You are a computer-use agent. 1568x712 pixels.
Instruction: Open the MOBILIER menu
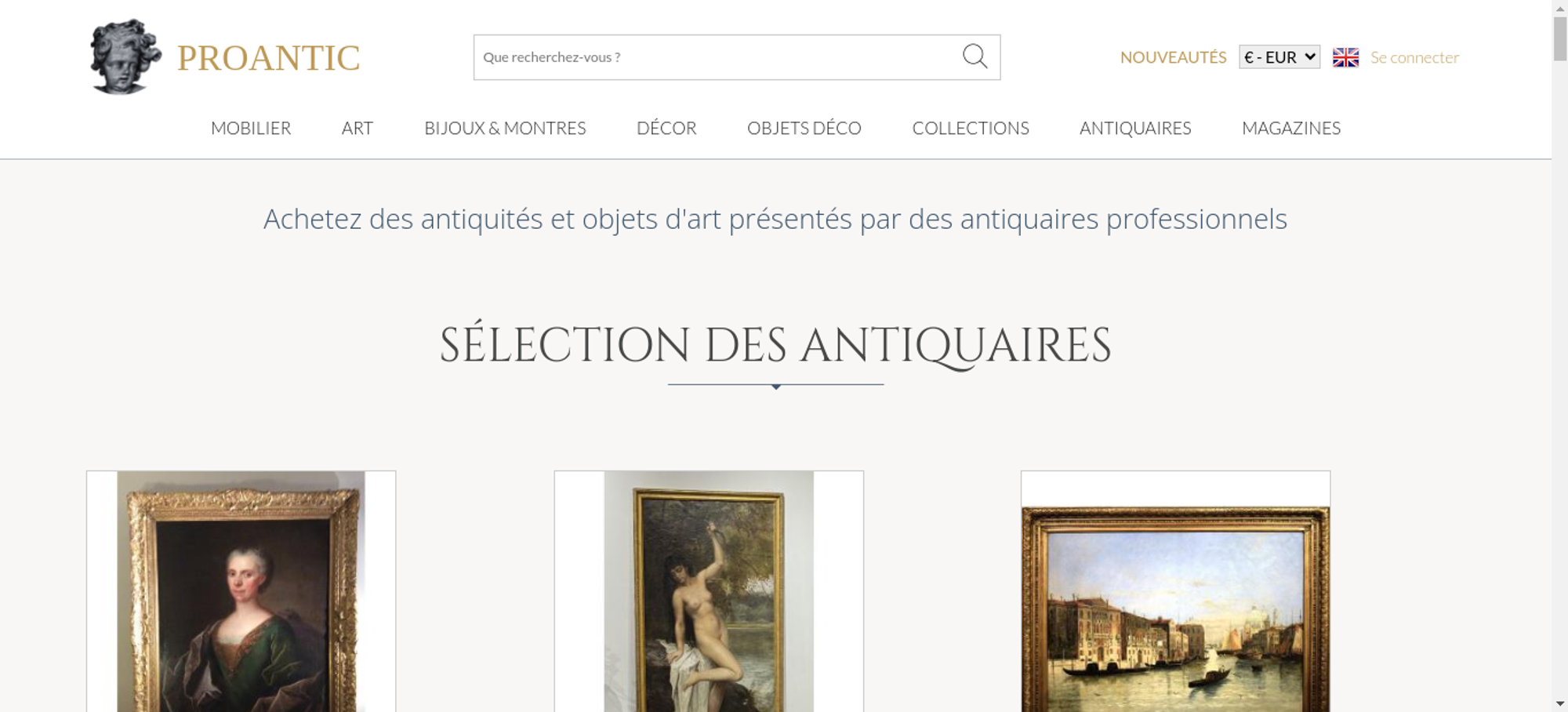point(251,128)
